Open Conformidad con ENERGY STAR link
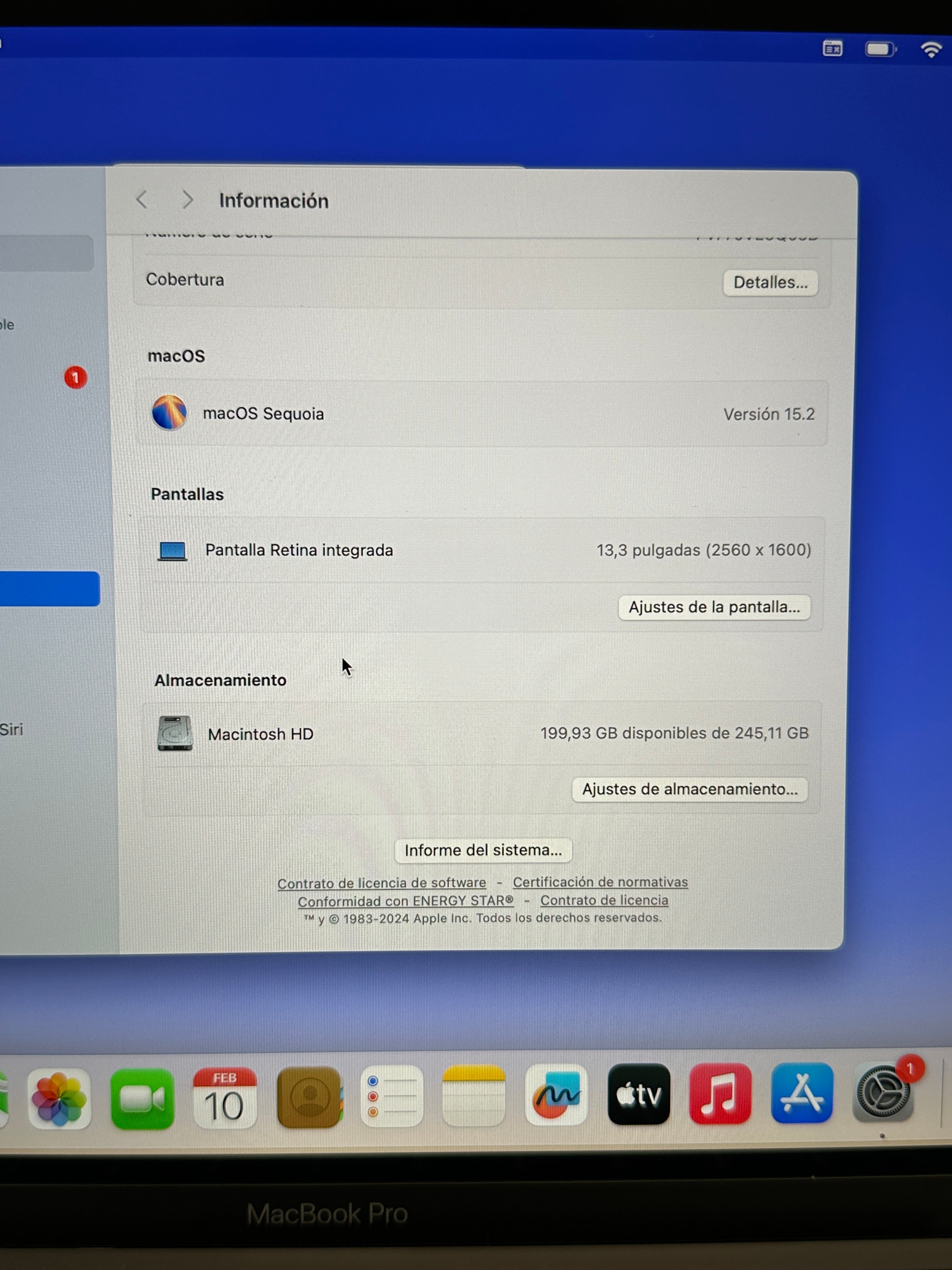Viewport: 952px width, 1270px height. (x=406, y=901)
